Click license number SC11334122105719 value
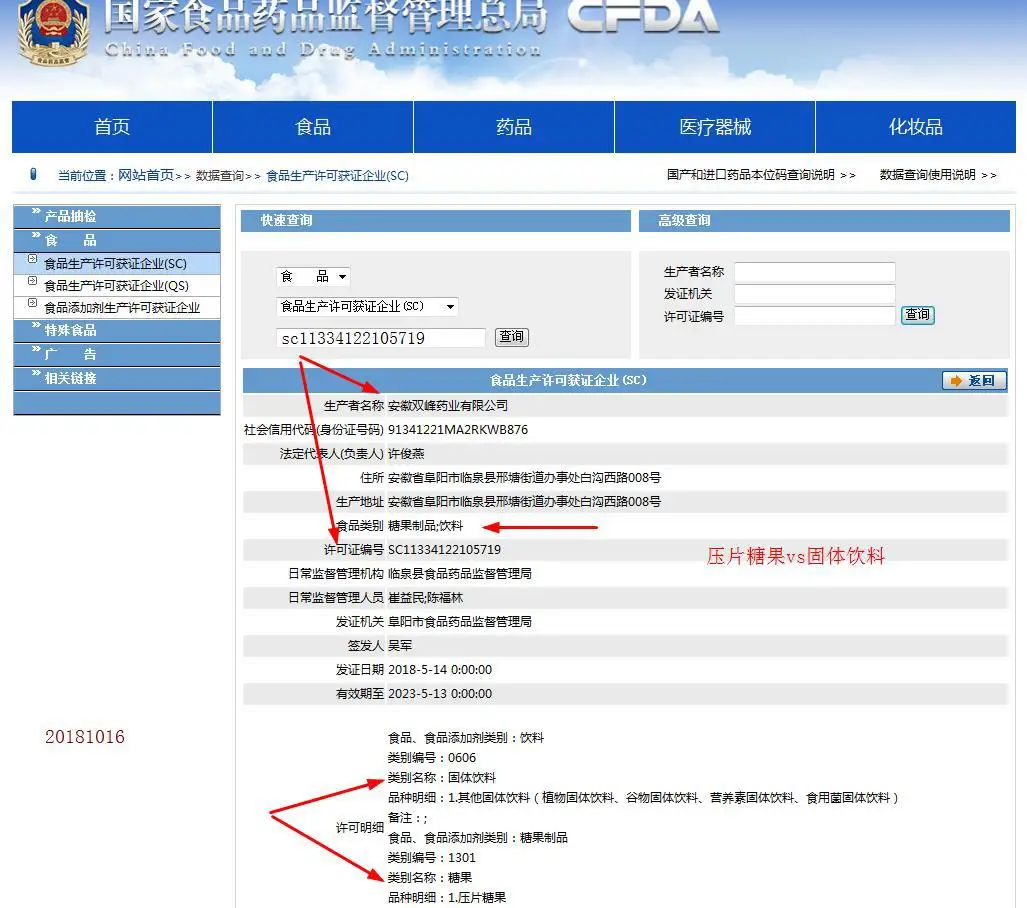1027x908 pixels. pos(444,550)
